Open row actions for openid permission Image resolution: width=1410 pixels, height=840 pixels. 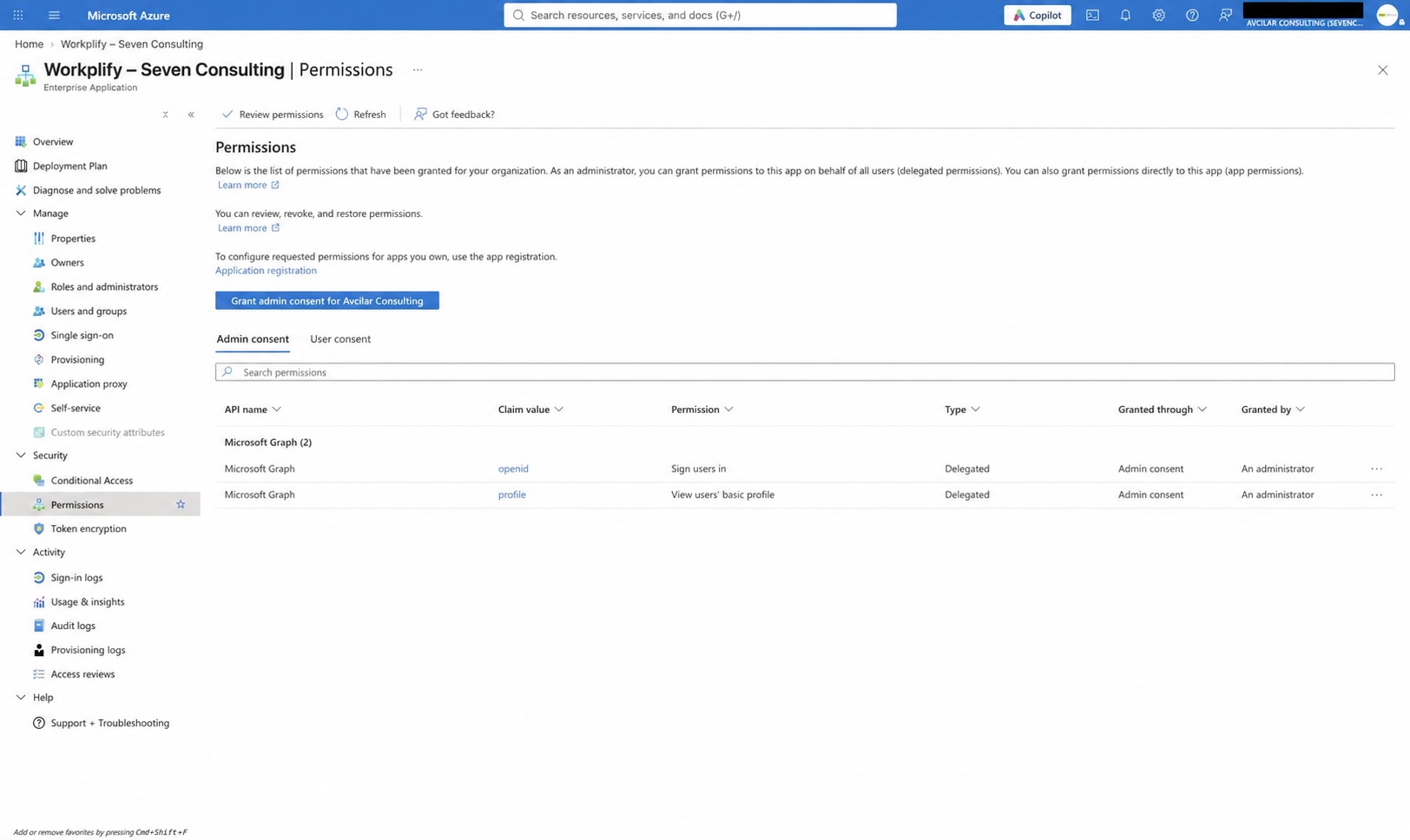click(x=1376, y=469)
